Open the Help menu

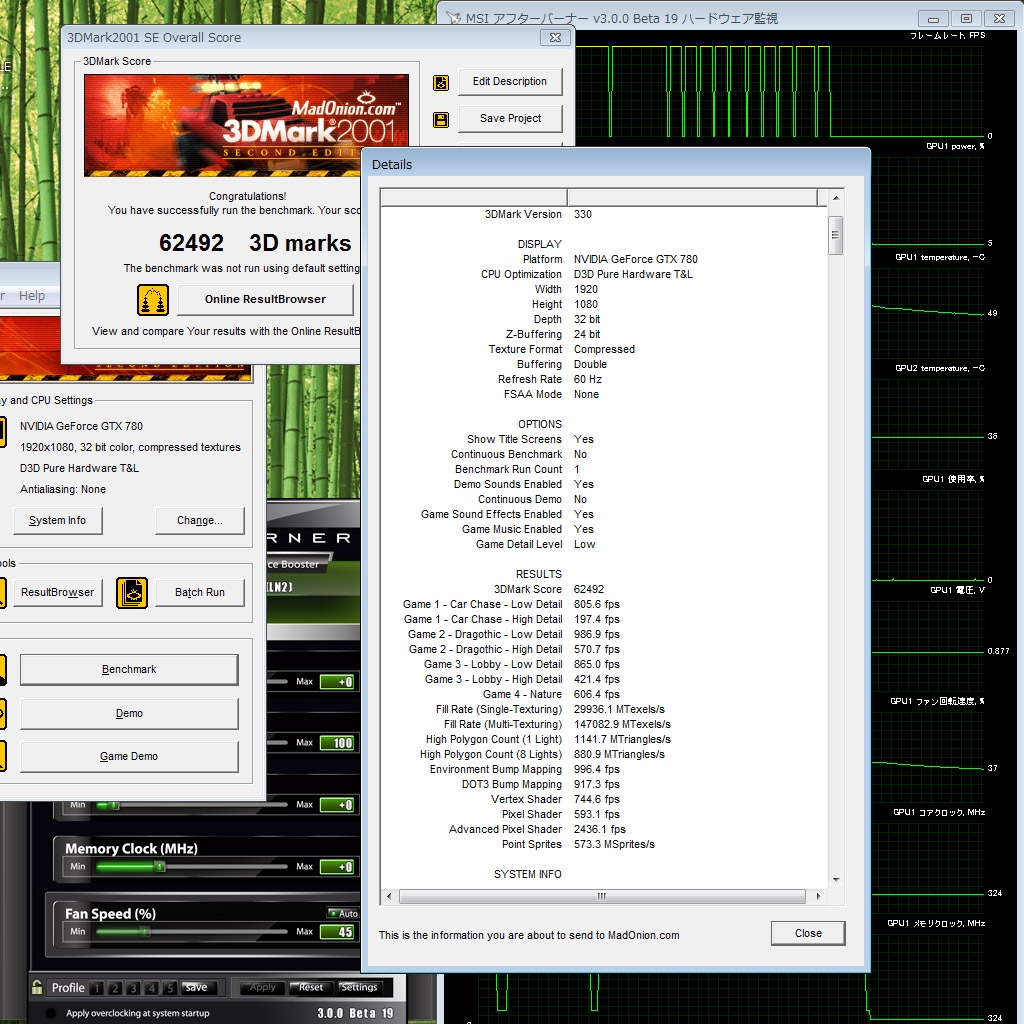click(32, 295)
